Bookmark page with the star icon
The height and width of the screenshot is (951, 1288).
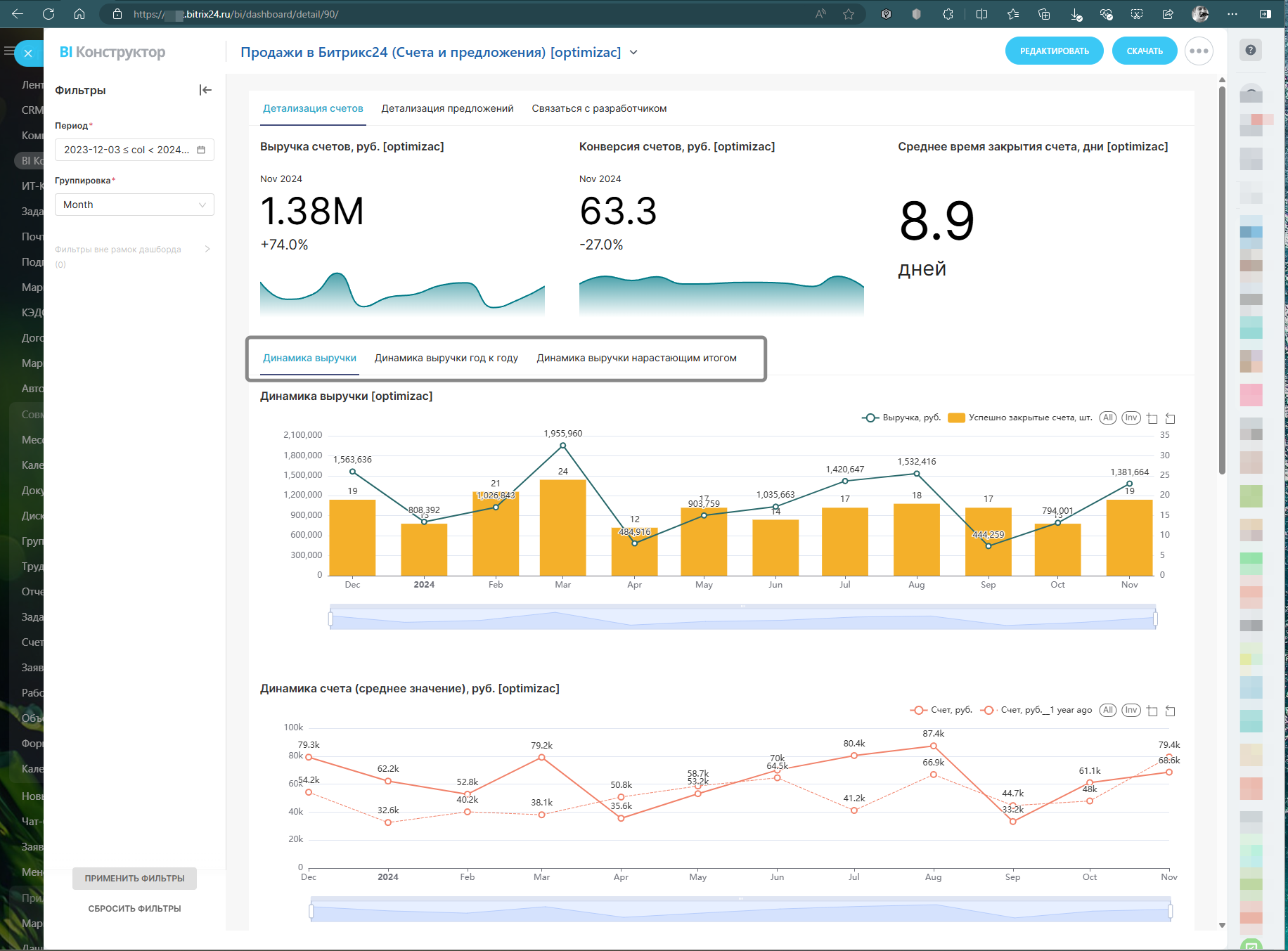point(849,14)
